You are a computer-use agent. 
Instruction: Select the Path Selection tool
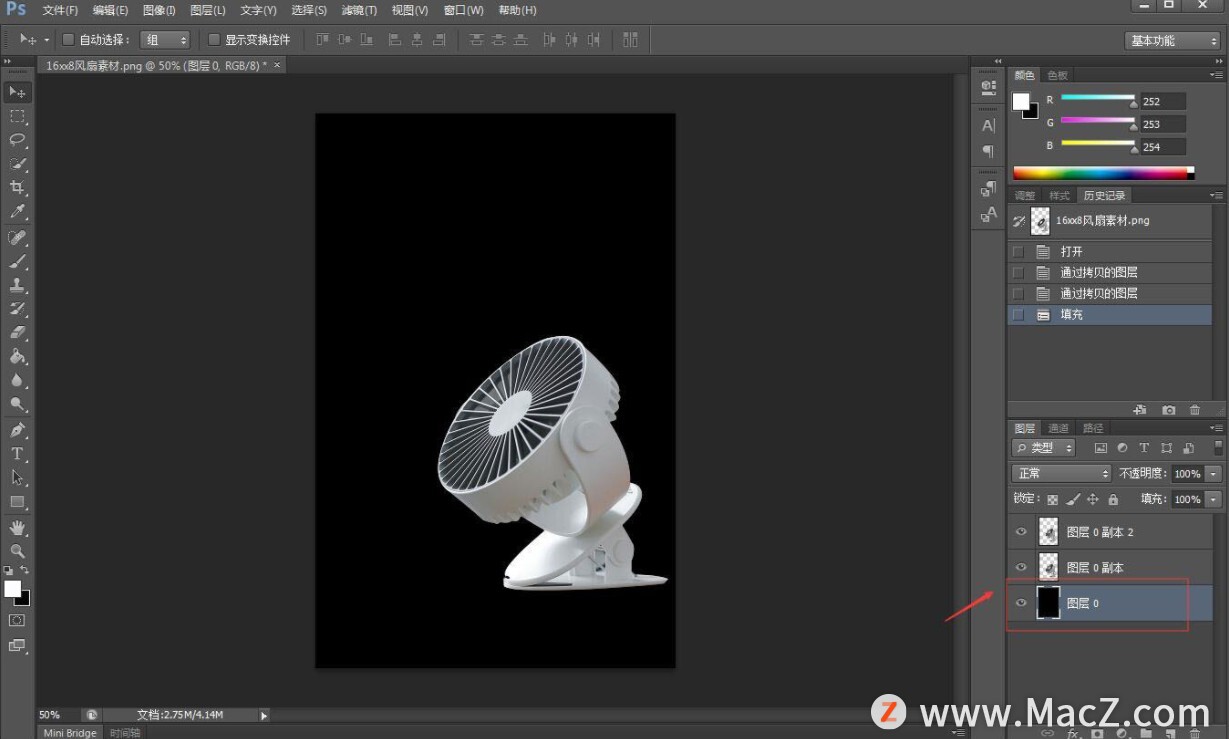coord(17,478)
